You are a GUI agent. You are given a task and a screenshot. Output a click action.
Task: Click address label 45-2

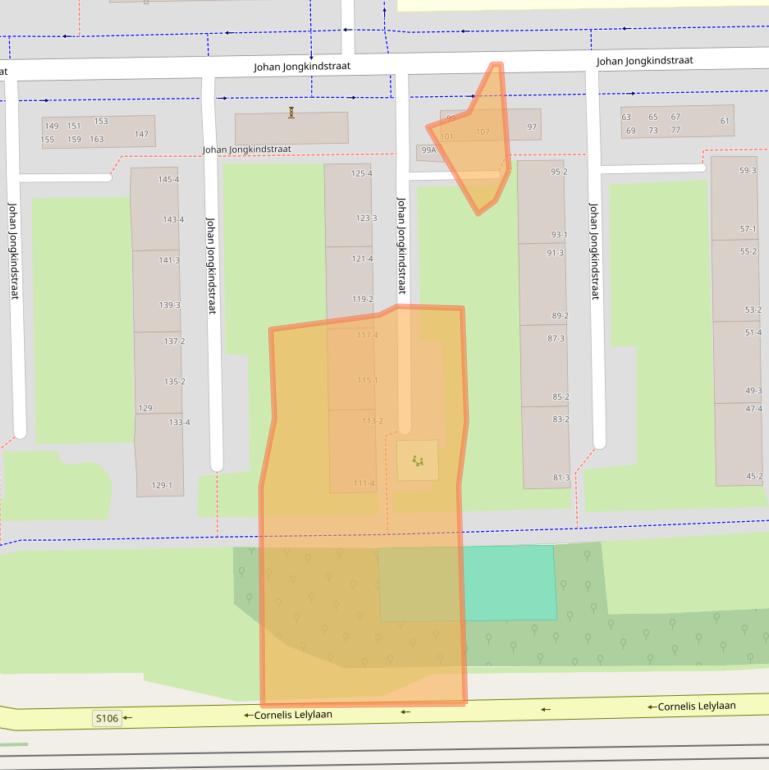(x=754, y=477)
